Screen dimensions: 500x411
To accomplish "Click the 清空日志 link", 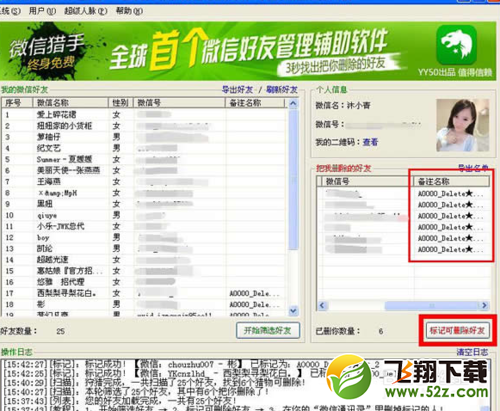I will (x=472, y=352).
